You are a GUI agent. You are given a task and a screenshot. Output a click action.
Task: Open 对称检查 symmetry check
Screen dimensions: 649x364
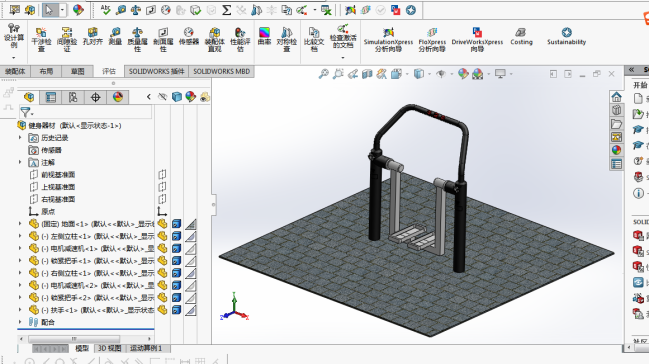286,39
